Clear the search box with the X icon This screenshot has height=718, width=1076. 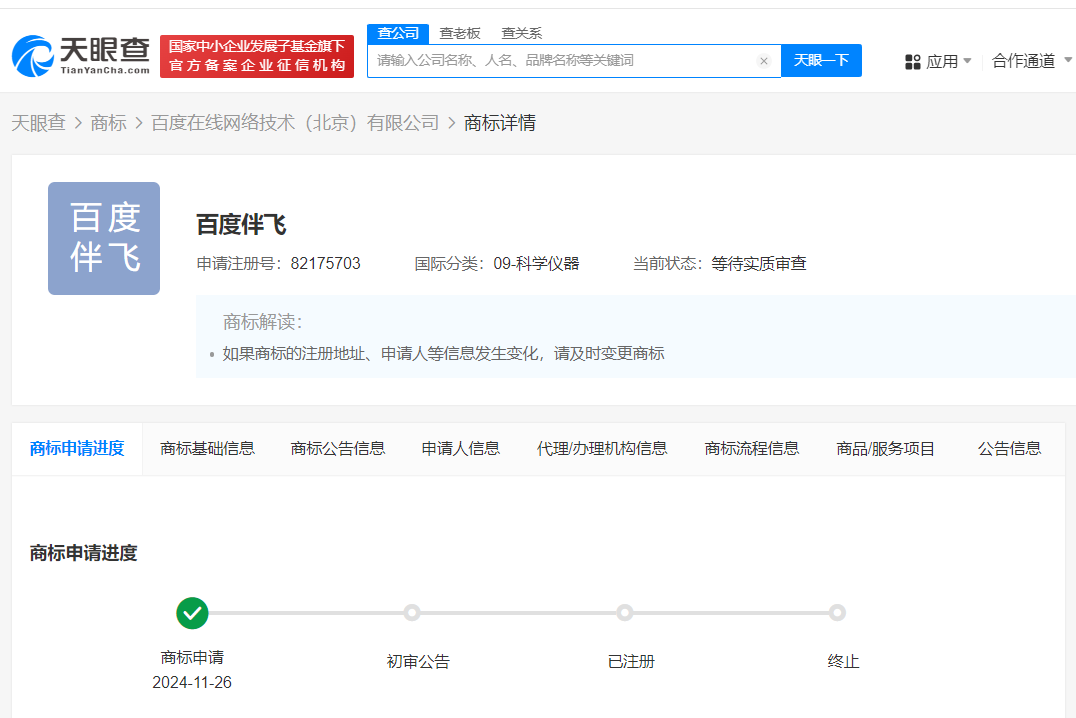(x=764, y=61)
